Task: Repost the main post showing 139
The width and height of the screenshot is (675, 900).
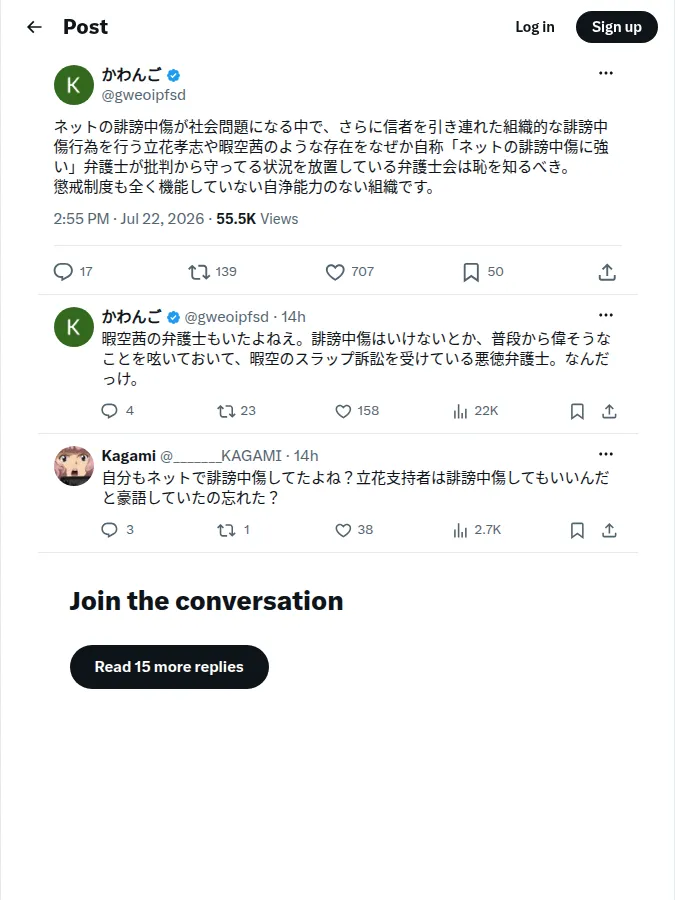Action: [x=212, y=271]
